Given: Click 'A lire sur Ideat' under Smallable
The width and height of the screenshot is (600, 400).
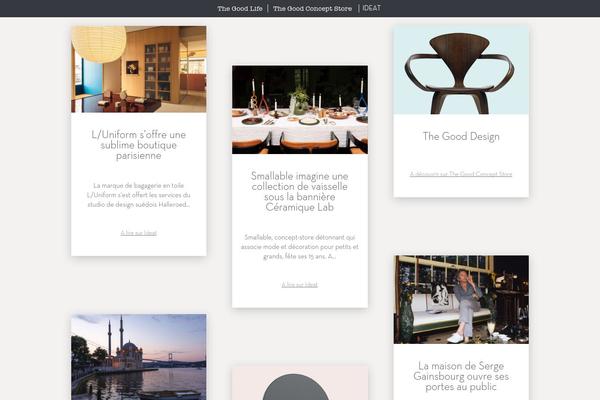Looking at the screenshot, I should point(300,285).
